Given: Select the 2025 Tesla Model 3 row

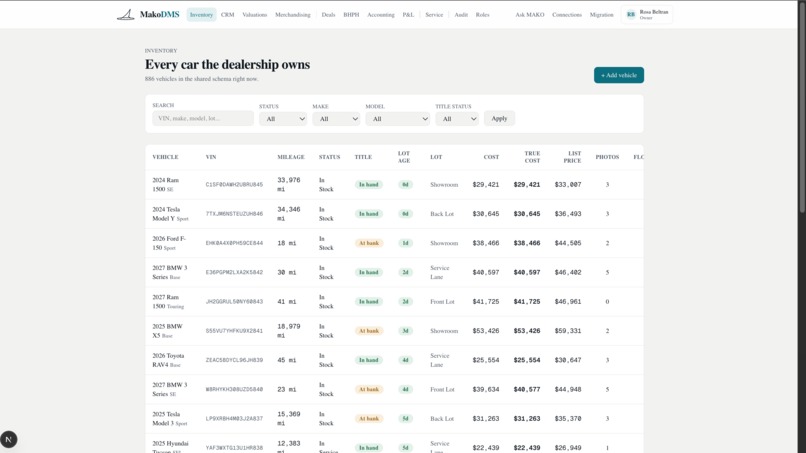Looking at the screenshot, I should point(394,419).
